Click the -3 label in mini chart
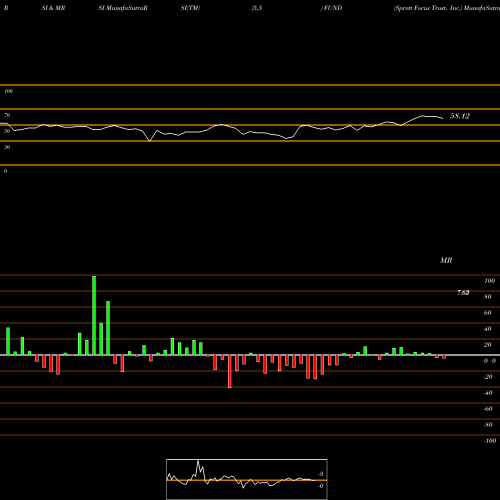The image size is (500, 500). pos(320,474)
